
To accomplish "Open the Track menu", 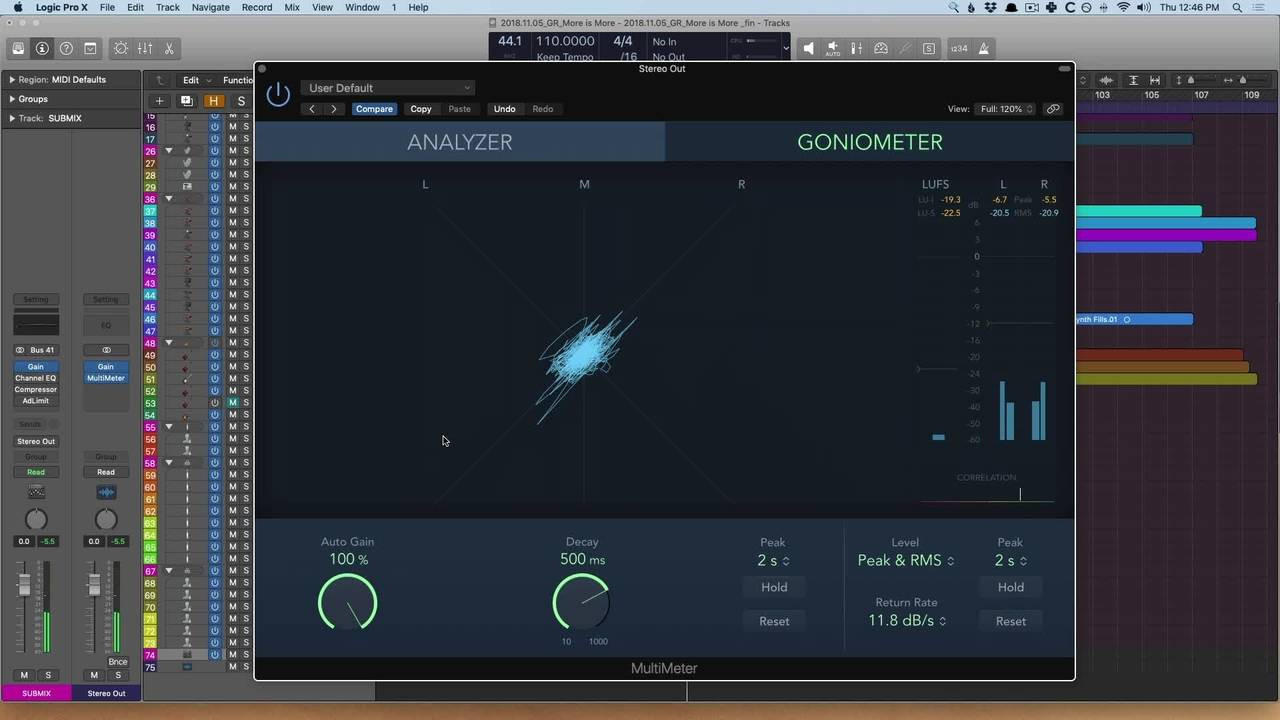I will (x=168, y=7).
